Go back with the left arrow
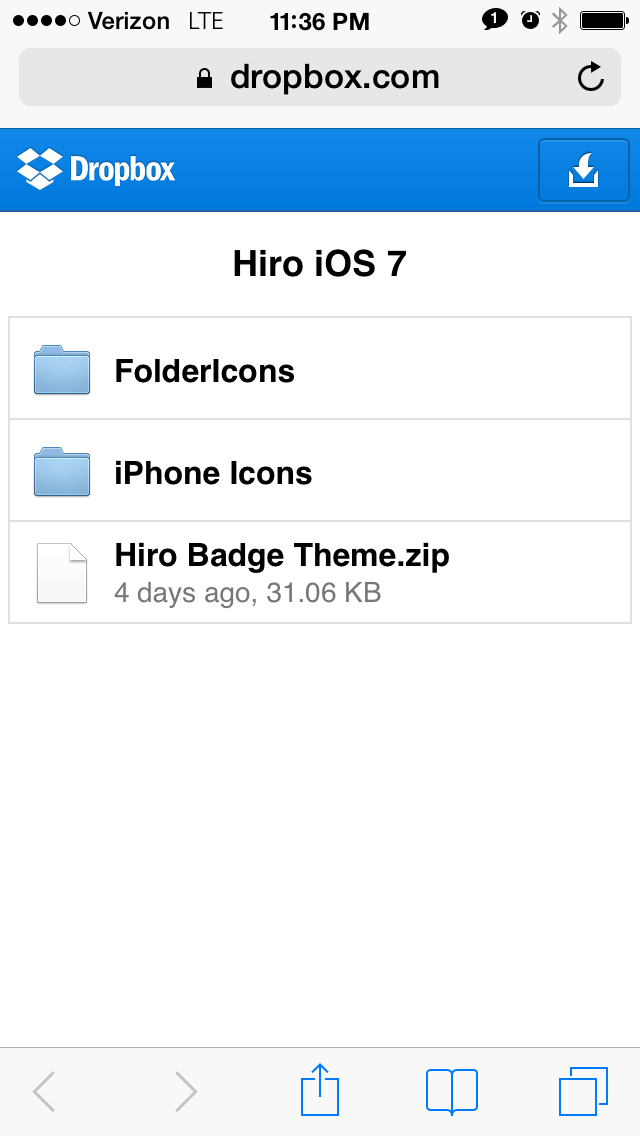This screenshot has height=1136, width=640. coord(44,1091)
